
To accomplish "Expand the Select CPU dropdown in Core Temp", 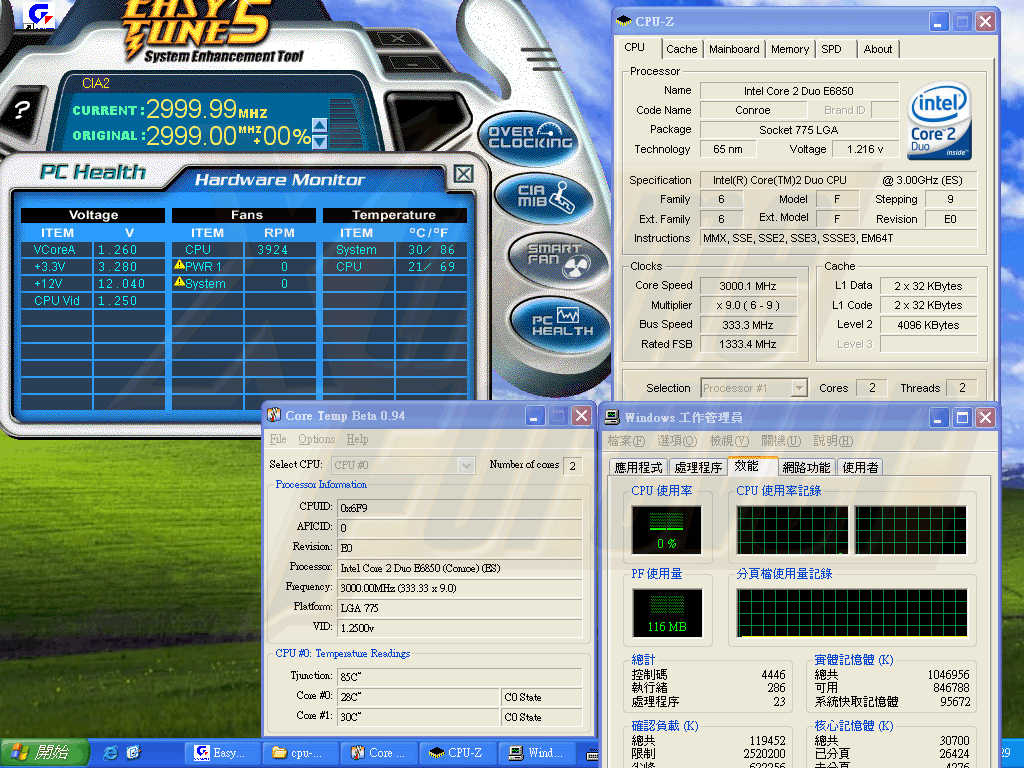I will [x=465, y=465].
